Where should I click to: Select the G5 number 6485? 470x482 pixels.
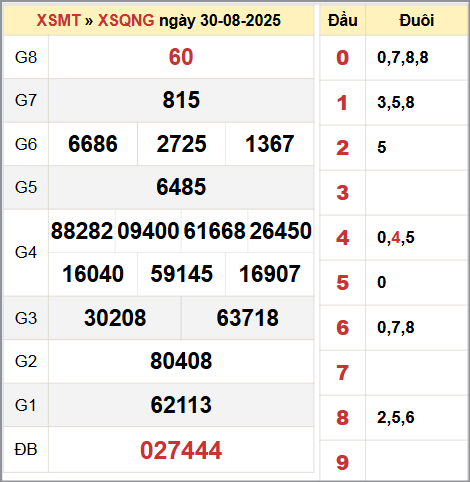pos(181,187)
